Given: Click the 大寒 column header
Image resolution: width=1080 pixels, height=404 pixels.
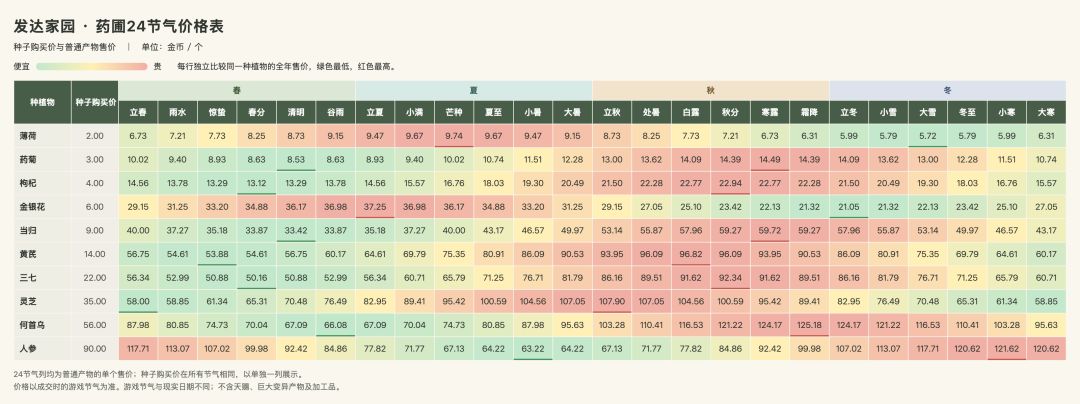Looking at the screenshot, I should [1046, 112].
